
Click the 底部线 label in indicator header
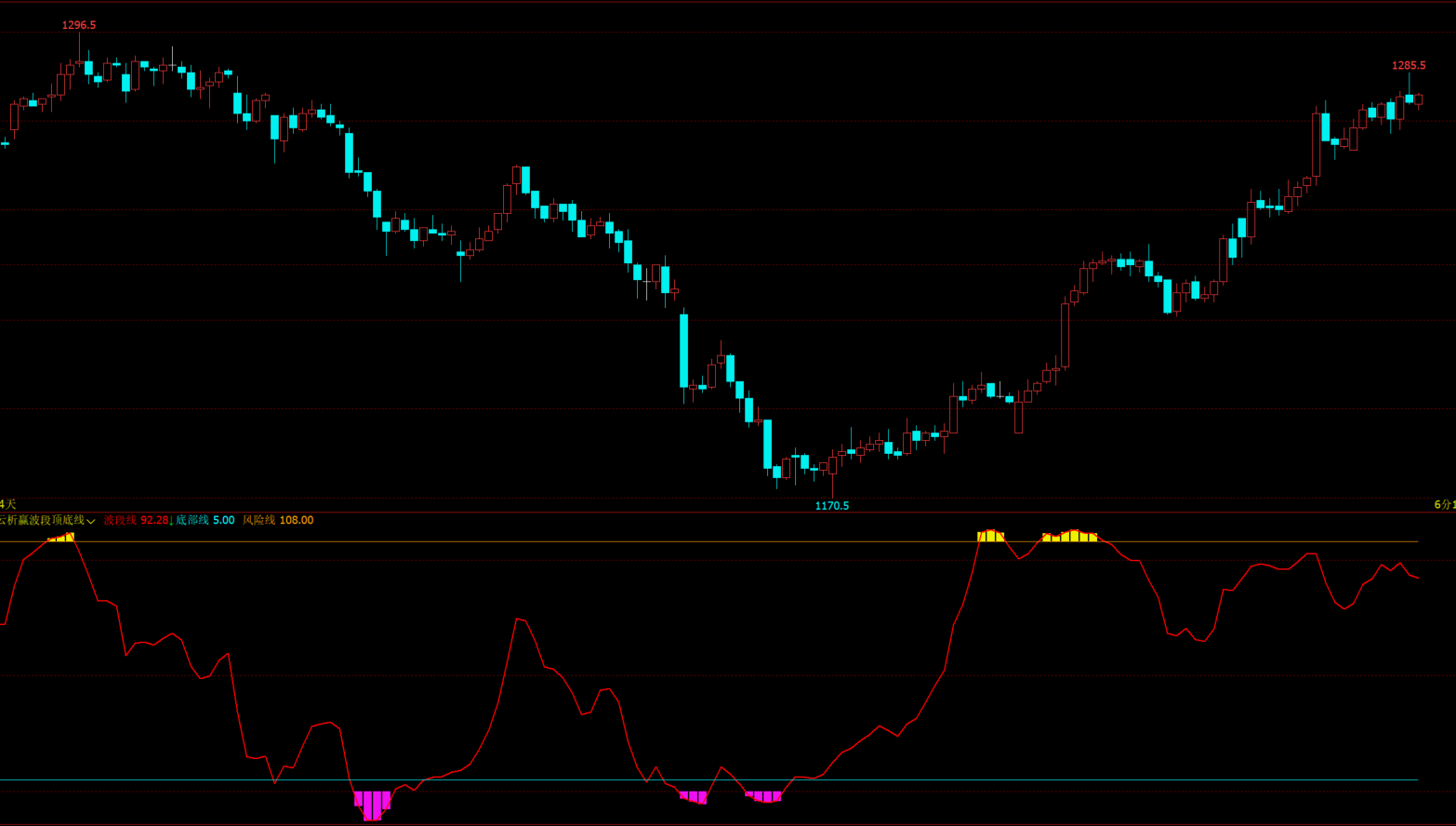coord(192,520)
